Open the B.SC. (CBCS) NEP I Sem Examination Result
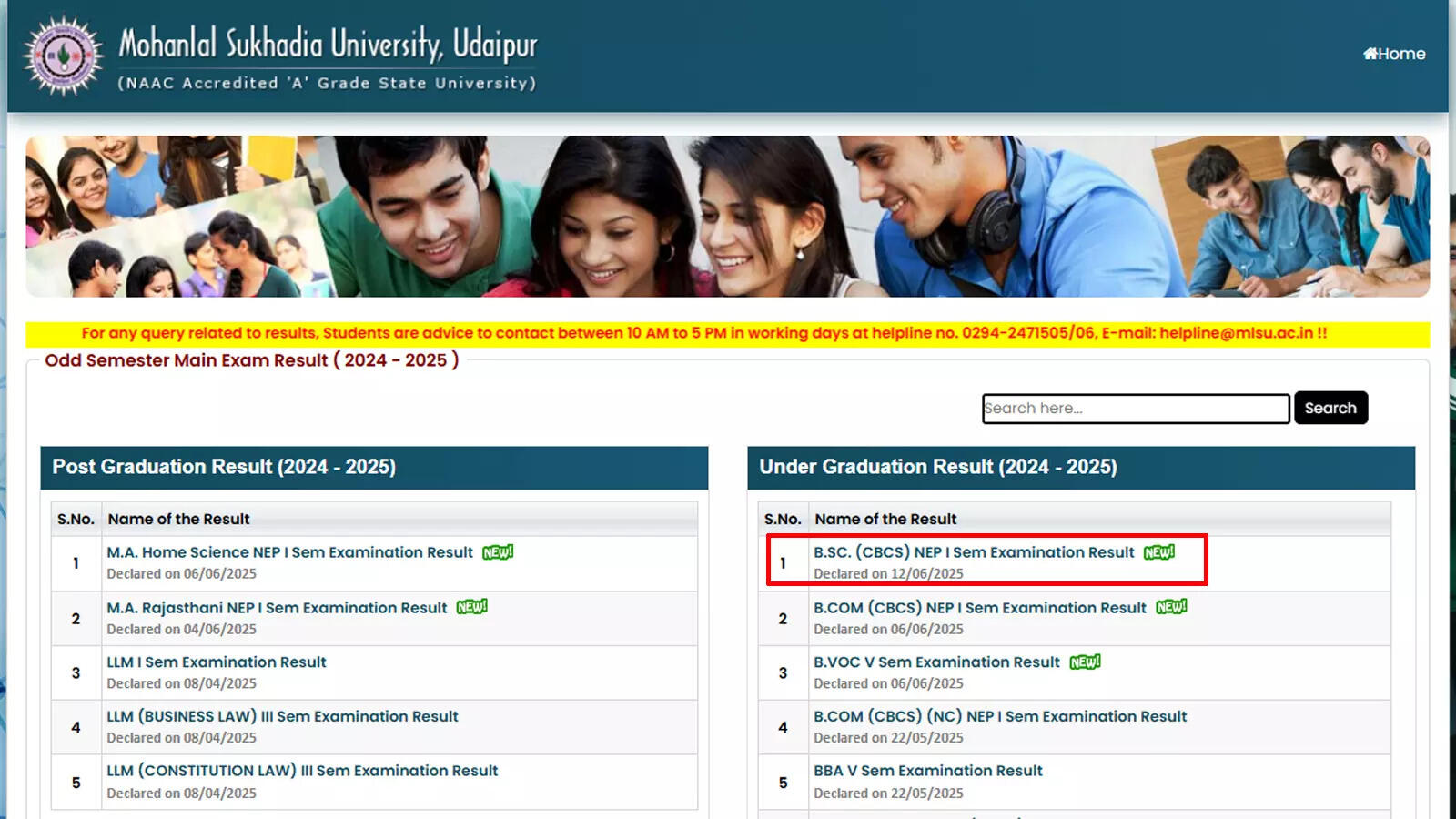 point(972,551)
